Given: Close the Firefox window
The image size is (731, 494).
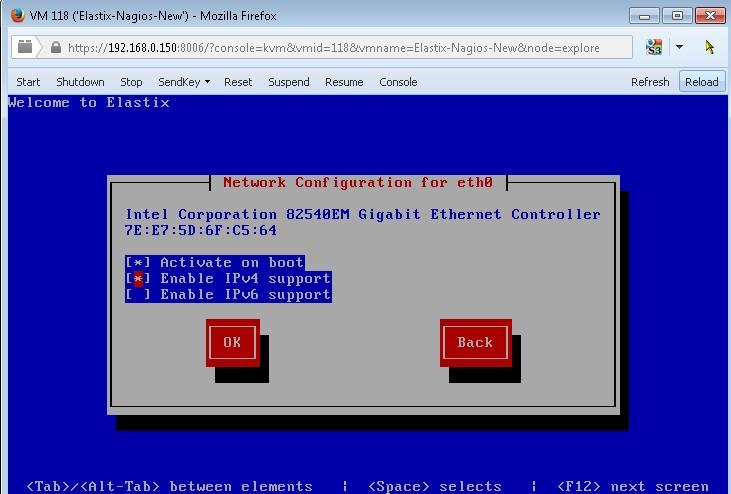Looking at the screenshot, I should coord(710,16).
